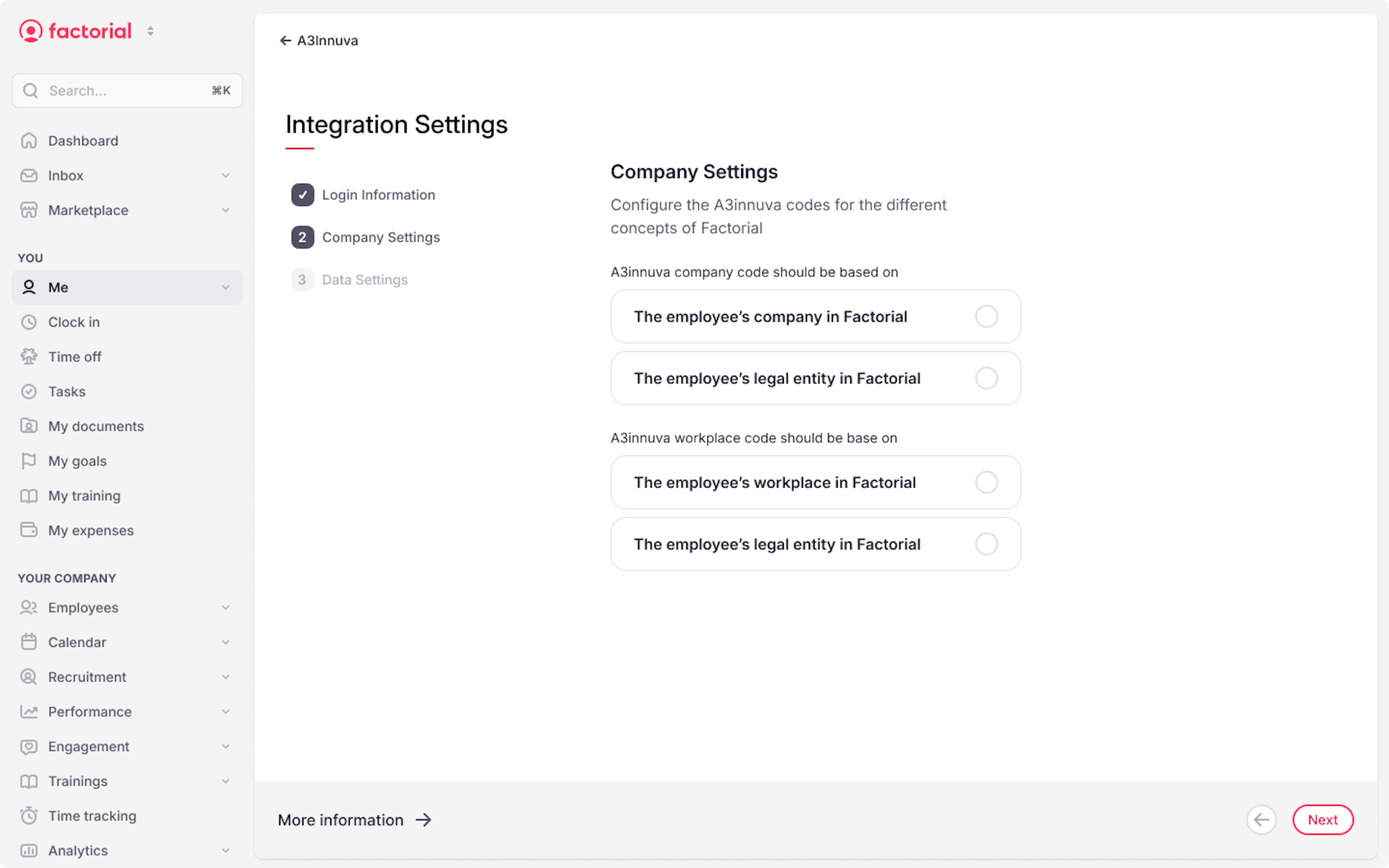Open the My training menu item
Screen dimensions: 1389x868
click(127, 495)
